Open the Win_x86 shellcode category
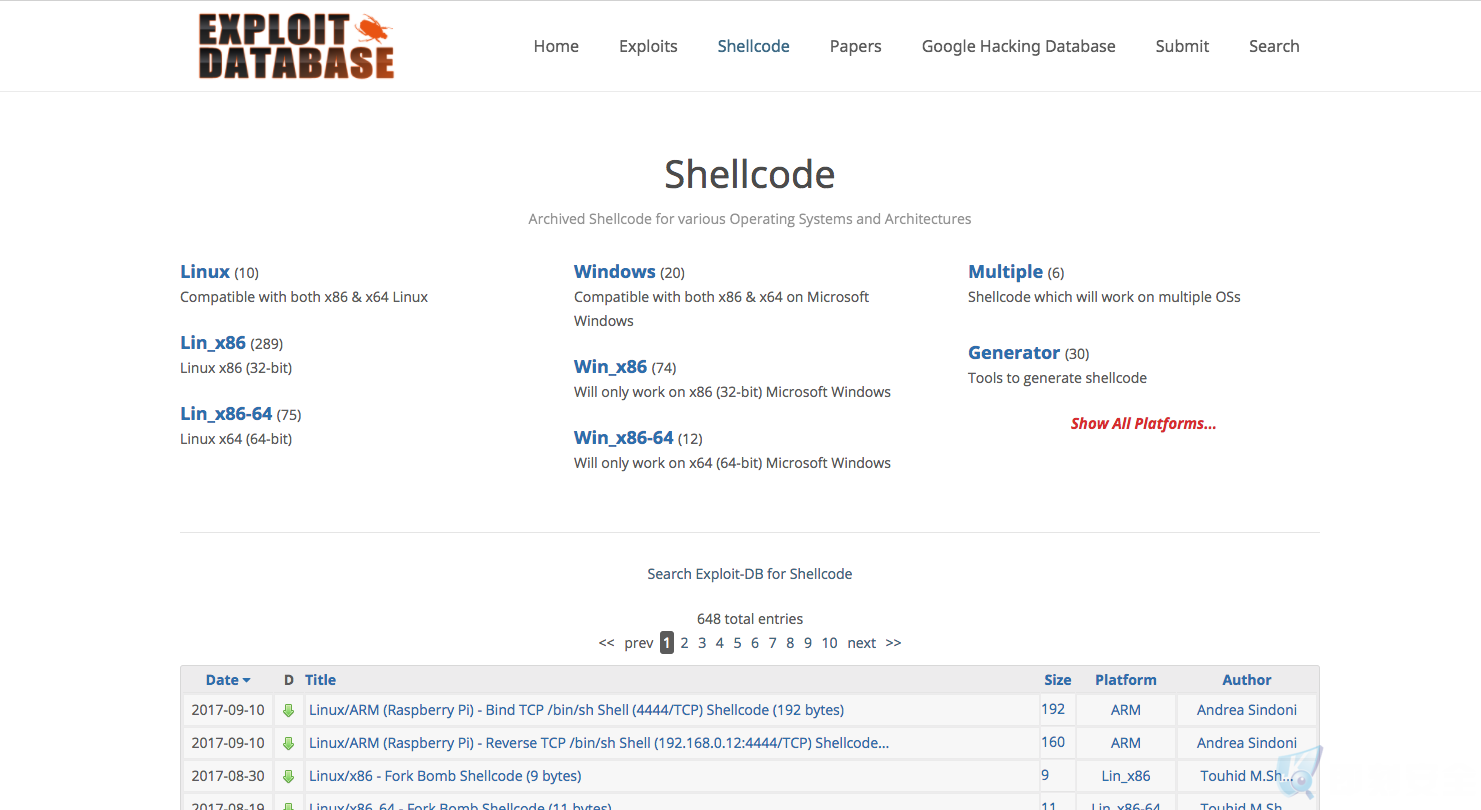This screenshot has width=1481, height=810. 610,366
